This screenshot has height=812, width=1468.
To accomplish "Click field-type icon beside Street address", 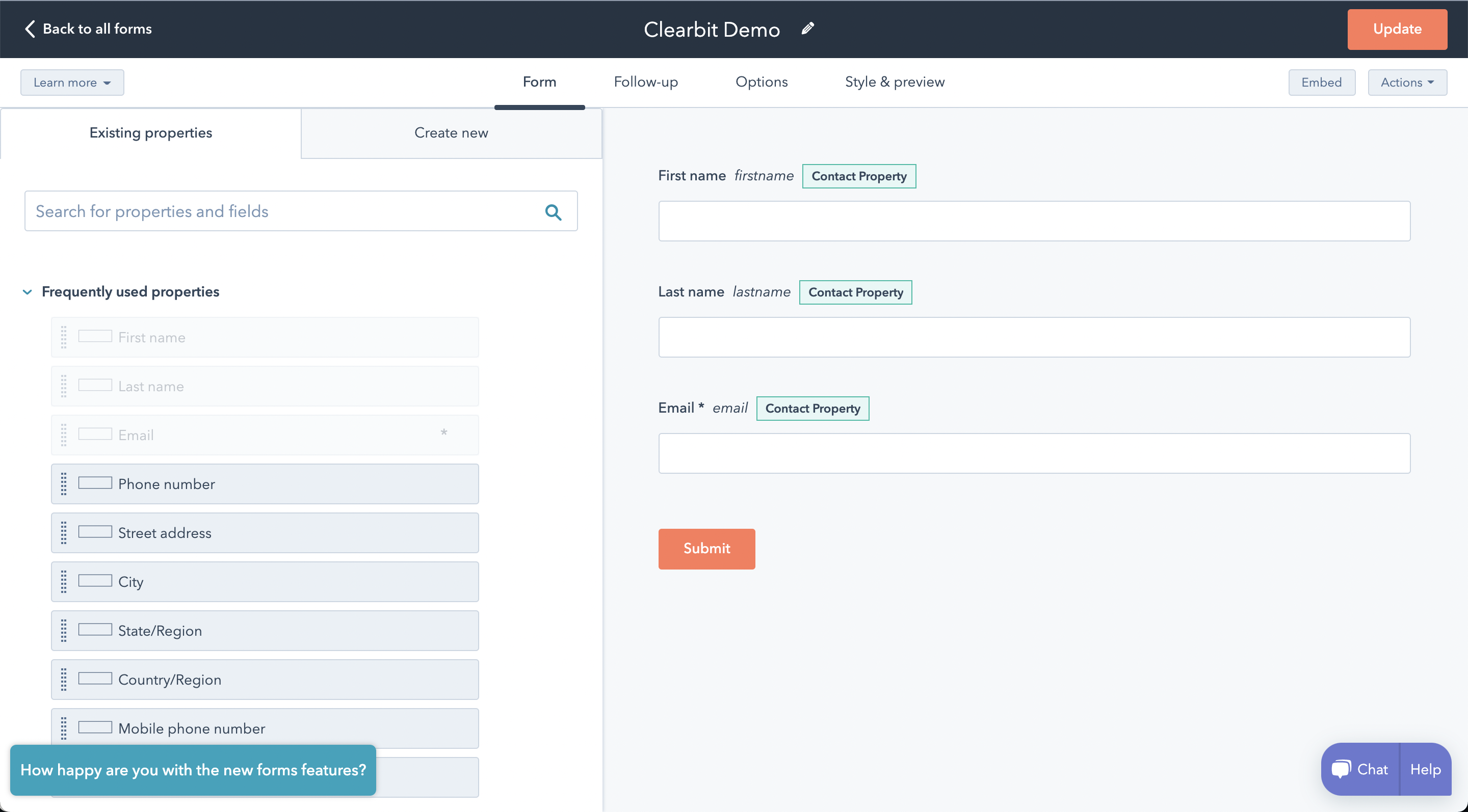I will tap(95, 532).
